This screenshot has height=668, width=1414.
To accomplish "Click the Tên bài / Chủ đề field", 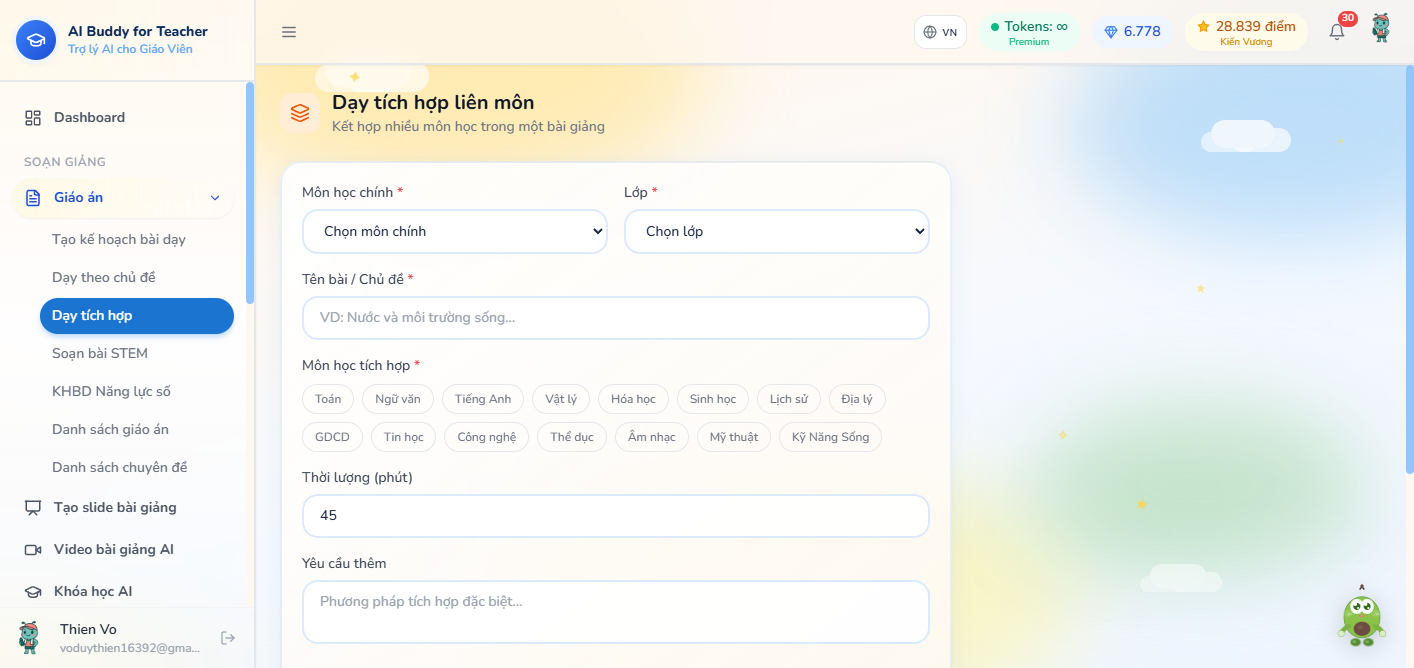I will (x=616, y=318).
